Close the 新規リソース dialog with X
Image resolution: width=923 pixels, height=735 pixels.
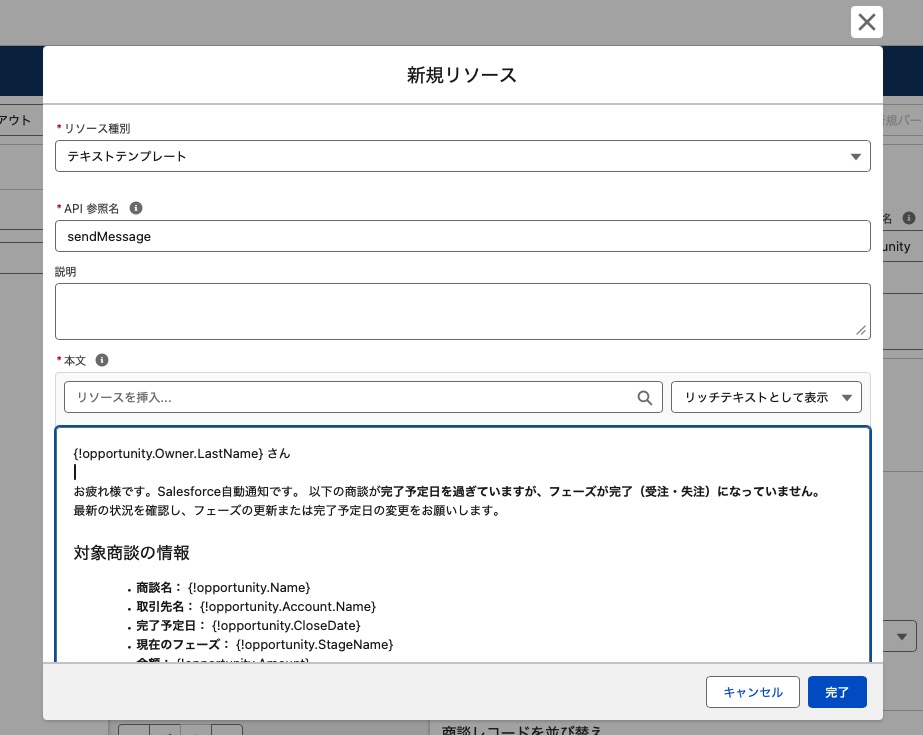coord(866,22)
